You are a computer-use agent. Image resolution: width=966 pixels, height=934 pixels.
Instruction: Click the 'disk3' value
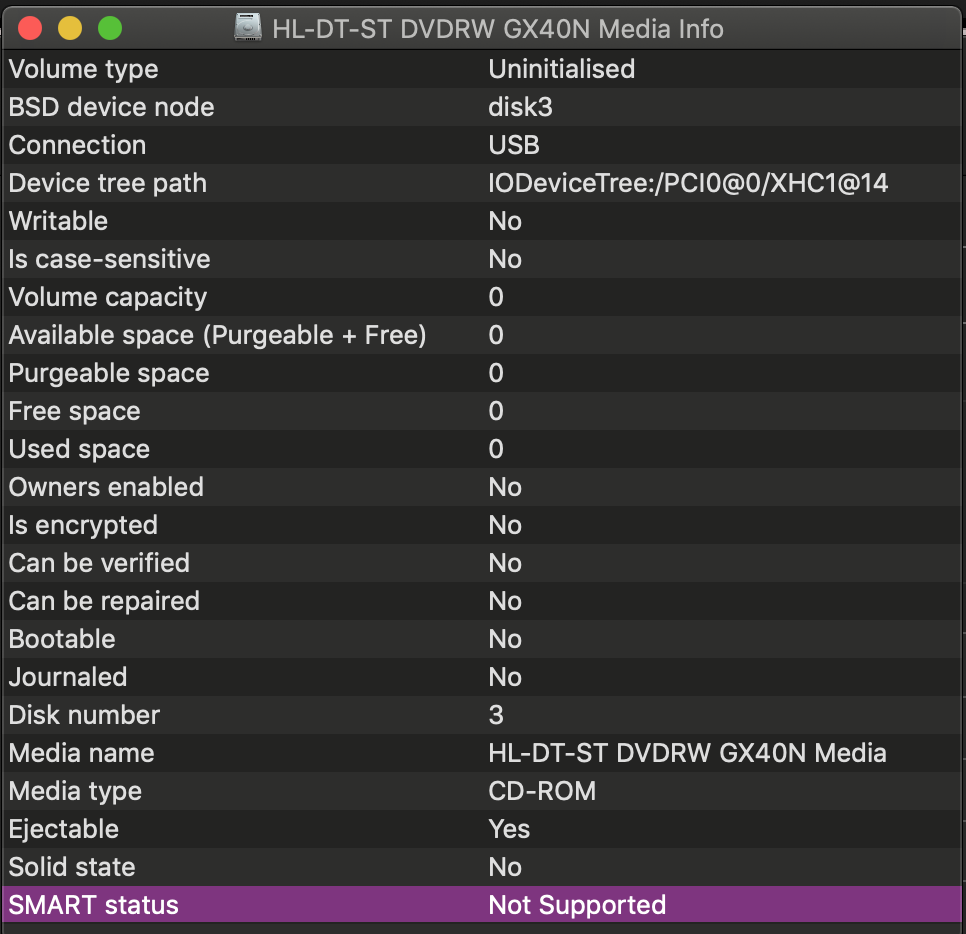[x=521, y=107]
